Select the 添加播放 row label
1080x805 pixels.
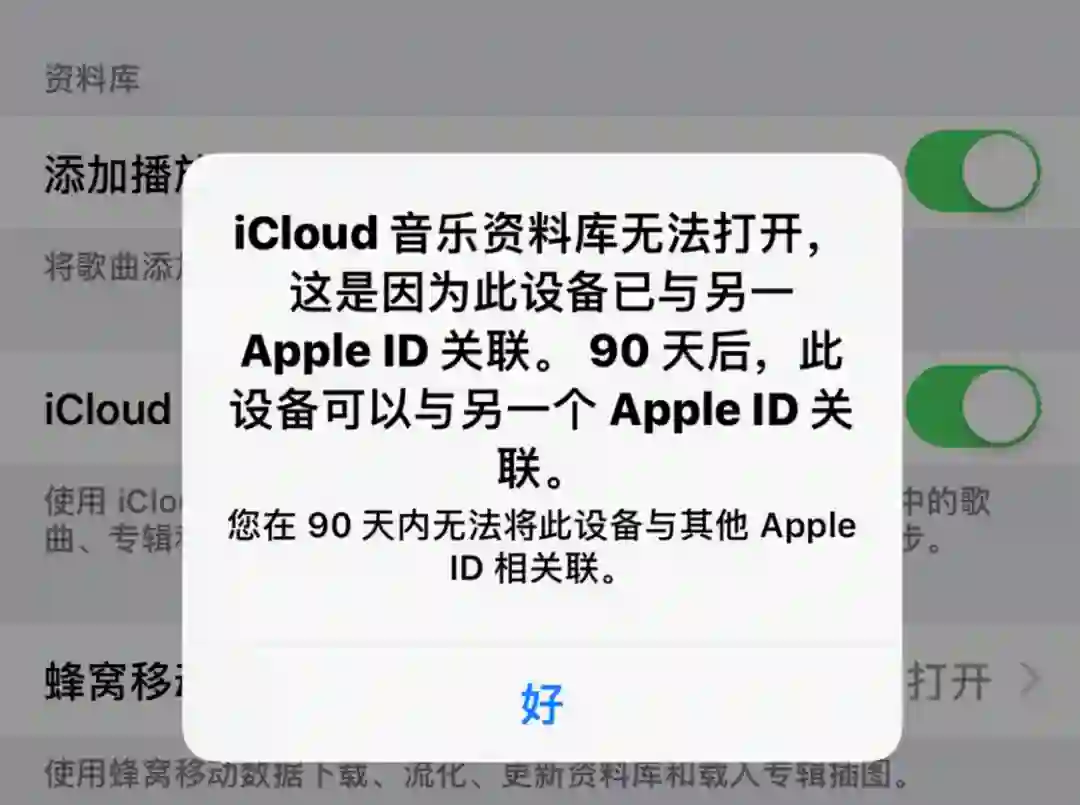tap(114, 173)
